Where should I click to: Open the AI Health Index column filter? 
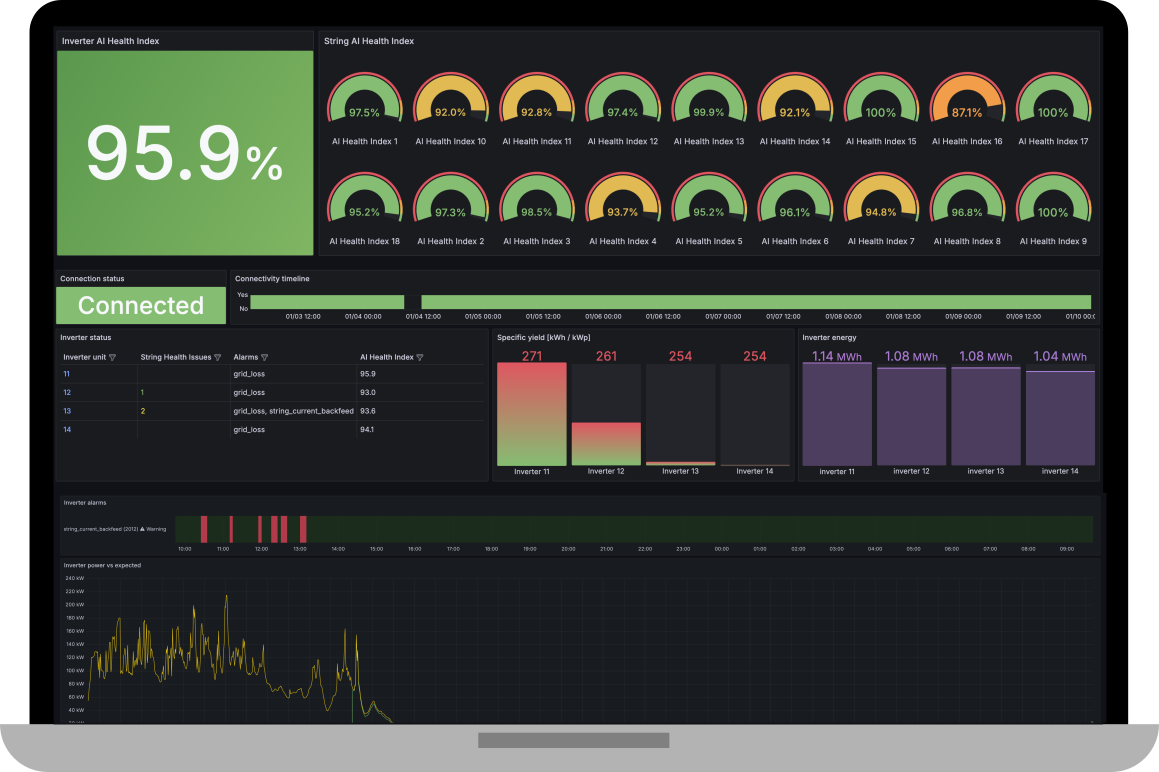click(x=420, y=357)
